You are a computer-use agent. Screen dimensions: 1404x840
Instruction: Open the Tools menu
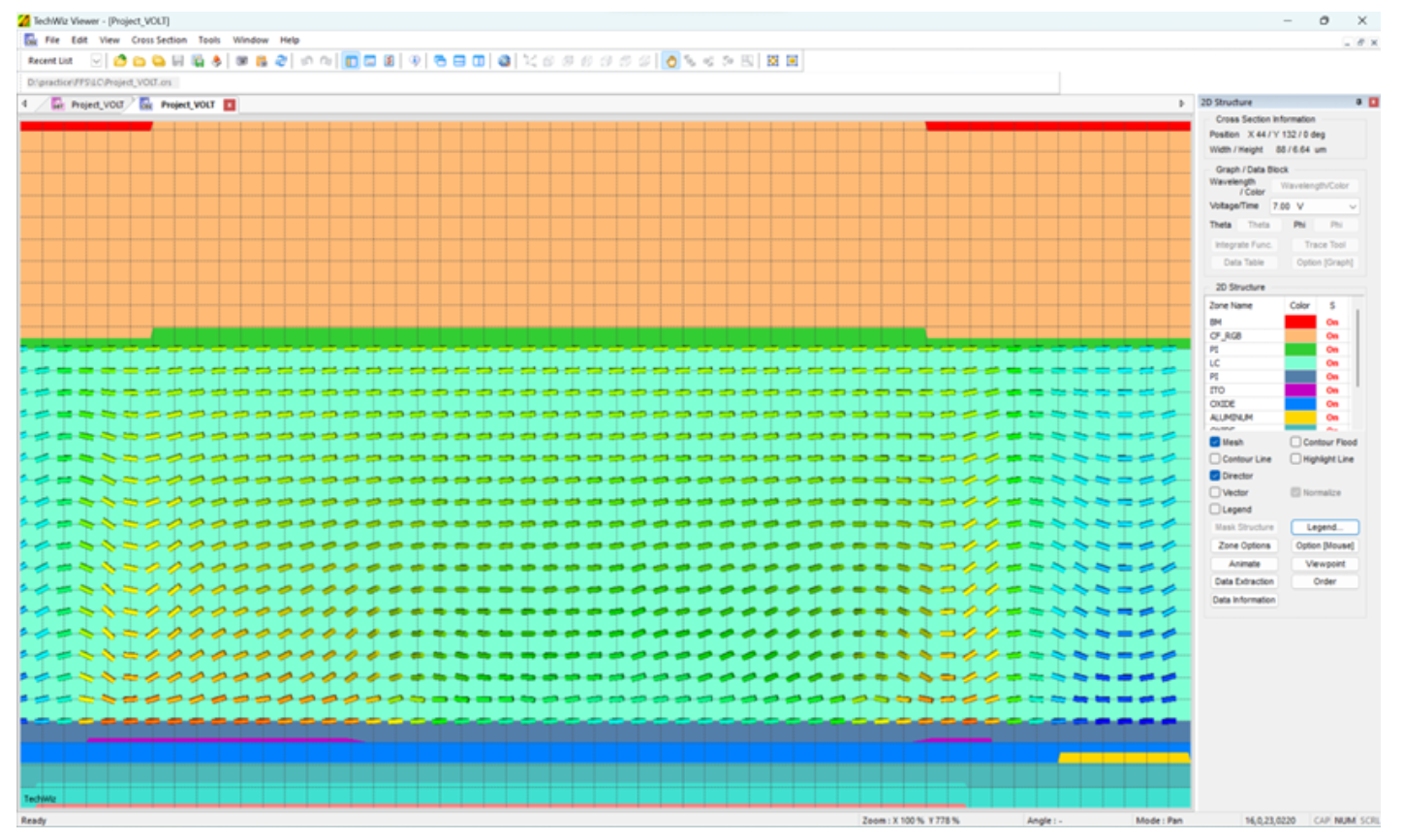[x=209, y=41]
